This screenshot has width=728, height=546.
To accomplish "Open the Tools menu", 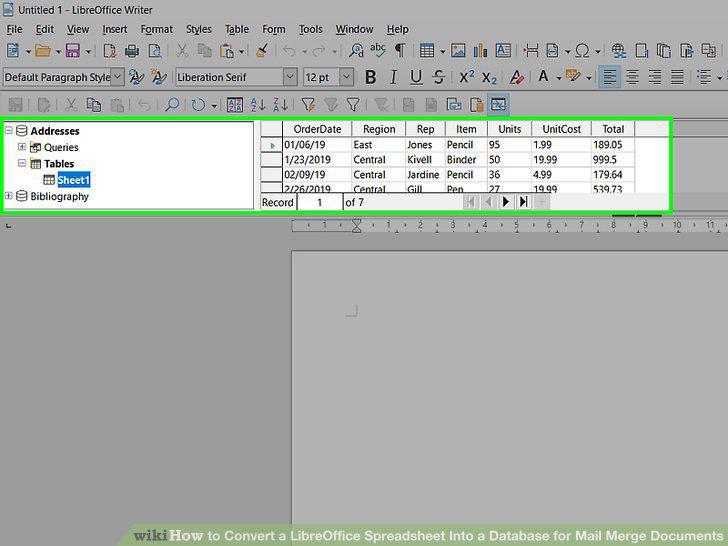I will coord(311,29).
